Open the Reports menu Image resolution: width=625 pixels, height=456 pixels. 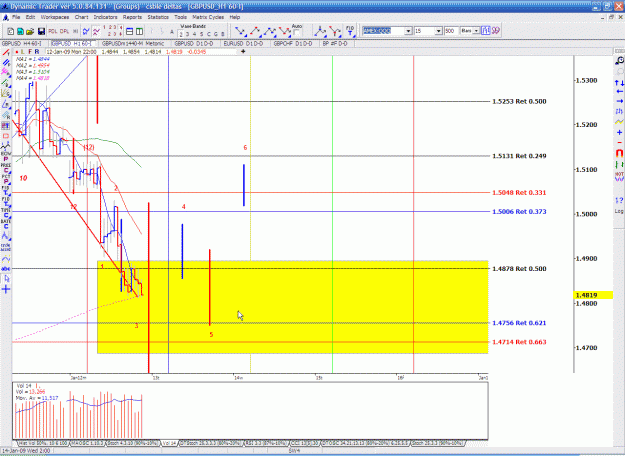tap(132, 17)
